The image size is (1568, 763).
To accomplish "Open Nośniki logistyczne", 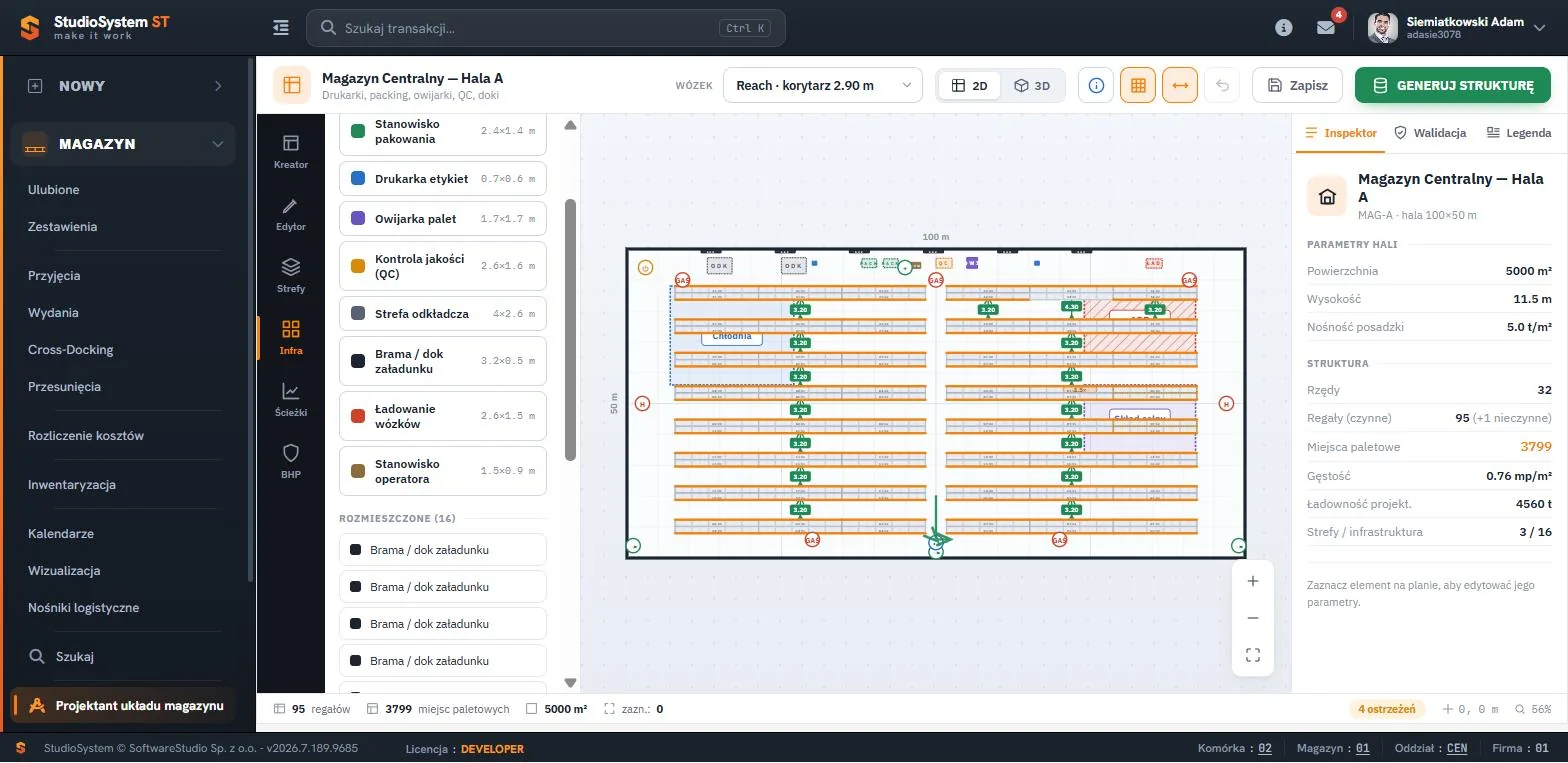I will (84, 608).
